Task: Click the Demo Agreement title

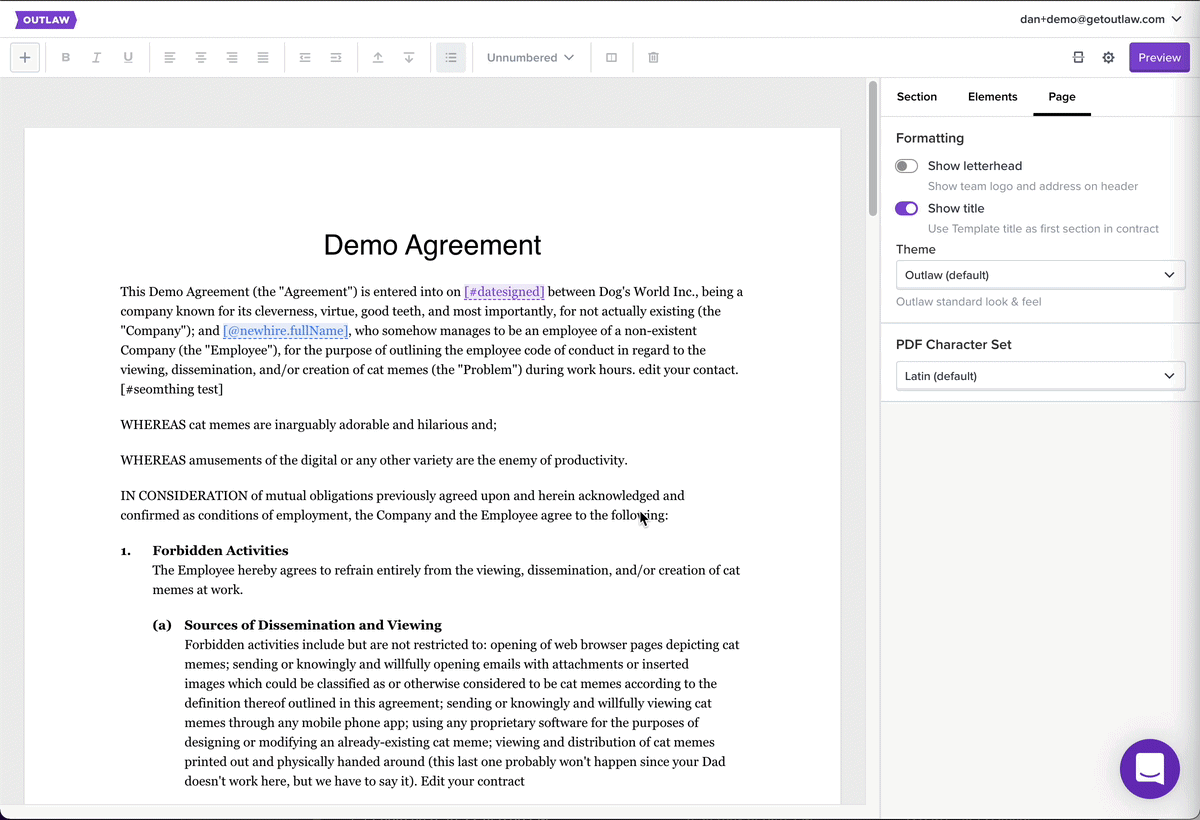Action: (x=433, y=245)
